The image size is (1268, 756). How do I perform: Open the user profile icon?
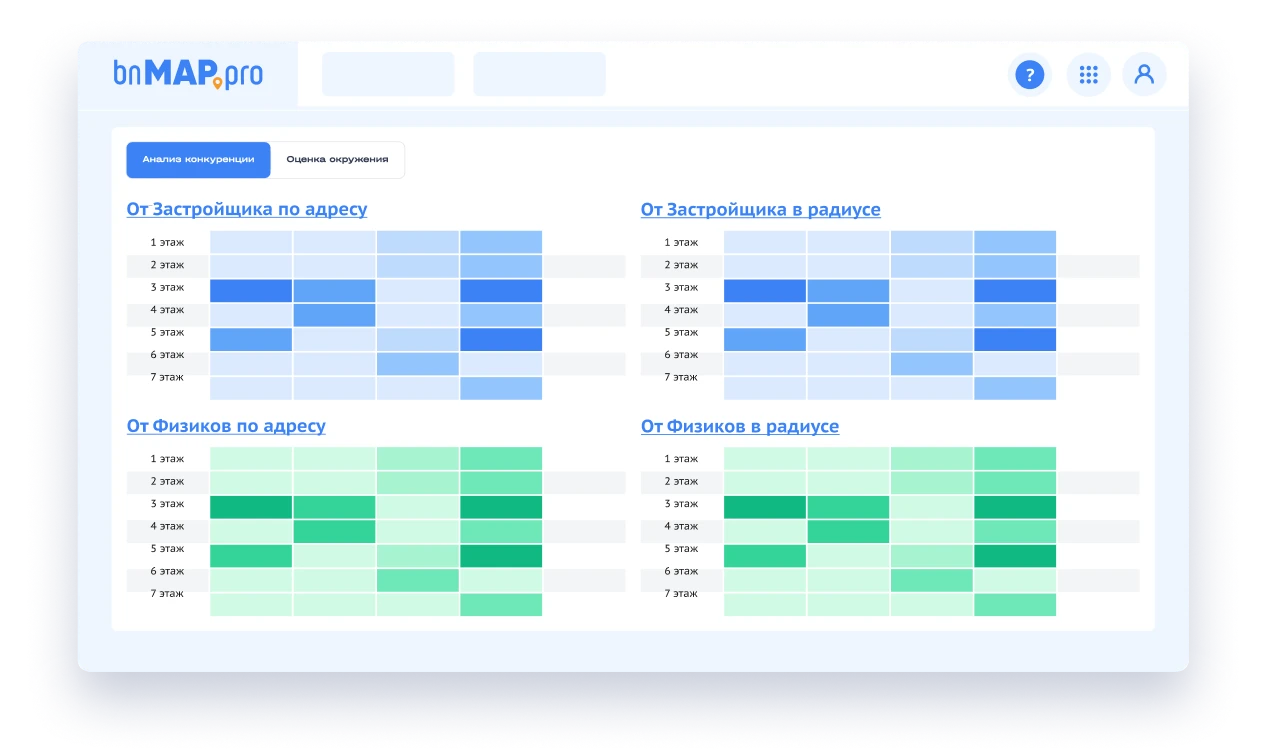pyautogui.click(x=1144, y=75)
